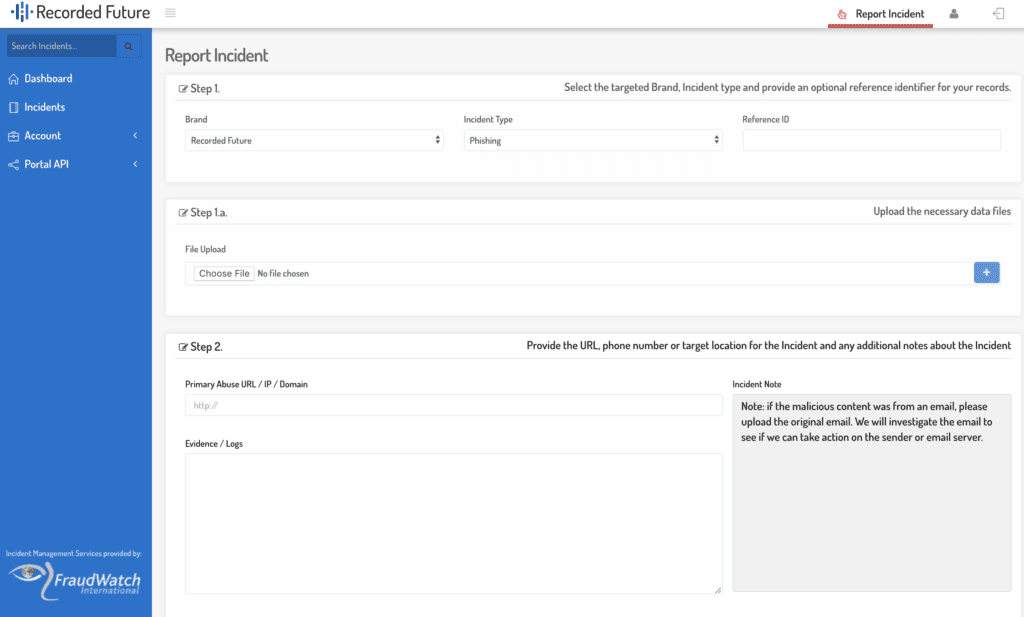Add another file with the plus button
Image resolution: width=1024 pixels, height=617 pixels.
pyautogui.click(x=986, y=273)
